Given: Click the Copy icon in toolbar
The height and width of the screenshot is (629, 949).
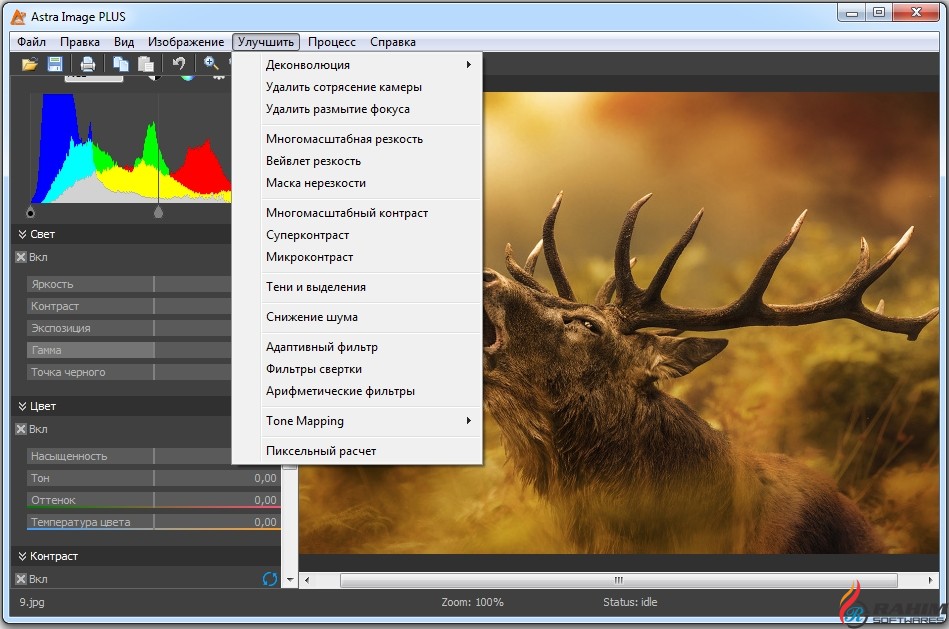Looking at the screenshot, I should 121,64.
